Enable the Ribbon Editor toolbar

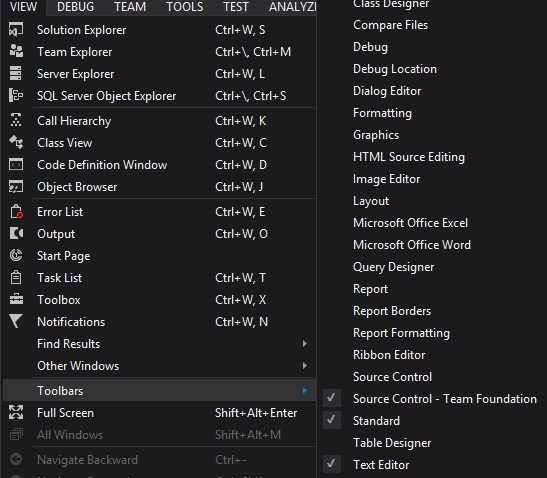[x=389, y=354]
